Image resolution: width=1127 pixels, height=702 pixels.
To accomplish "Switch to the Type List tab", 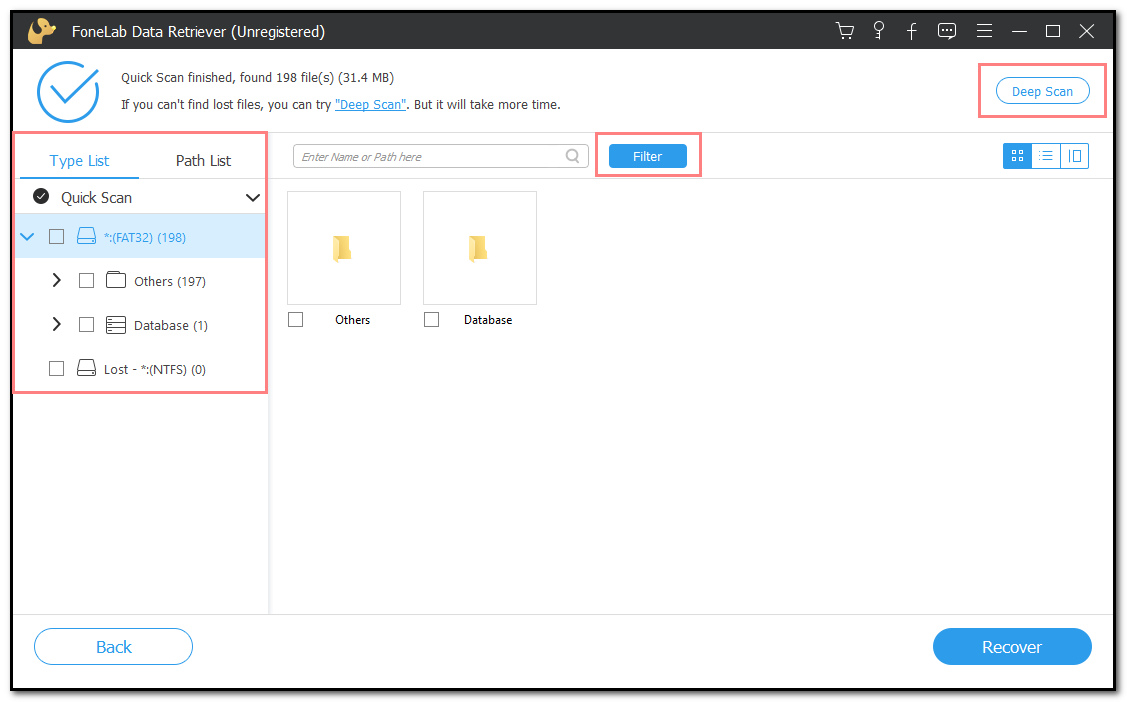I will click(x=79, y=160).
